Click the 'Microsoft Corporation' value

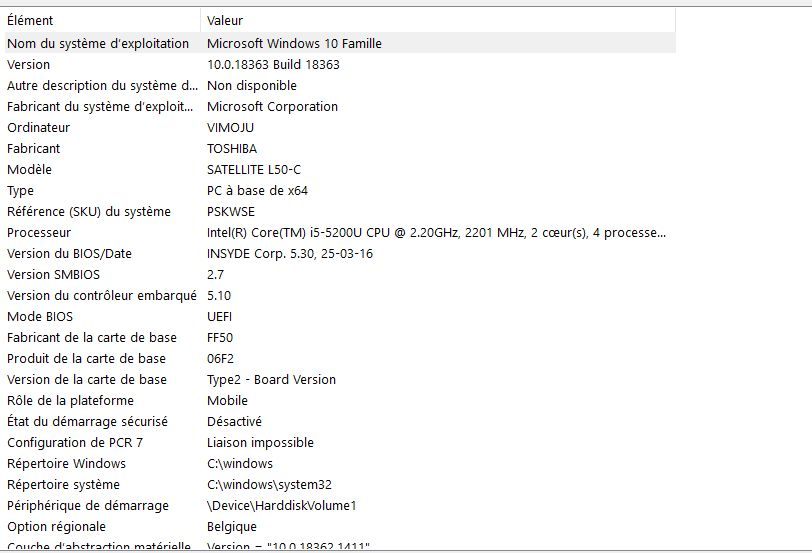coord(272,107)
